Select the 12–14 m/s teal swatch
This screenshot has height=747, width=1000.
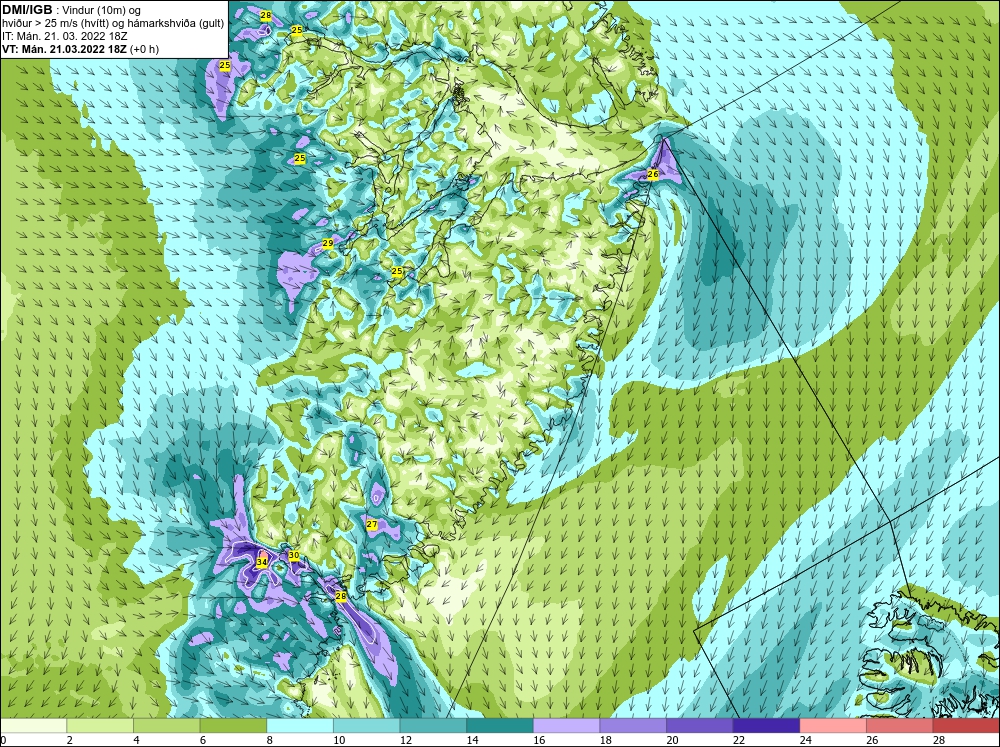tap(433, 725)
